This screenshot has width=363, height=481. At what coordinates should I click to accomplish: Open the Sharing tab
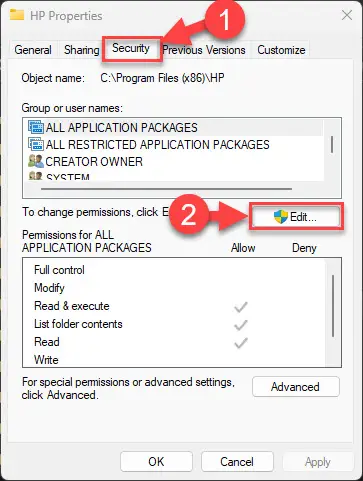(82, 50)
